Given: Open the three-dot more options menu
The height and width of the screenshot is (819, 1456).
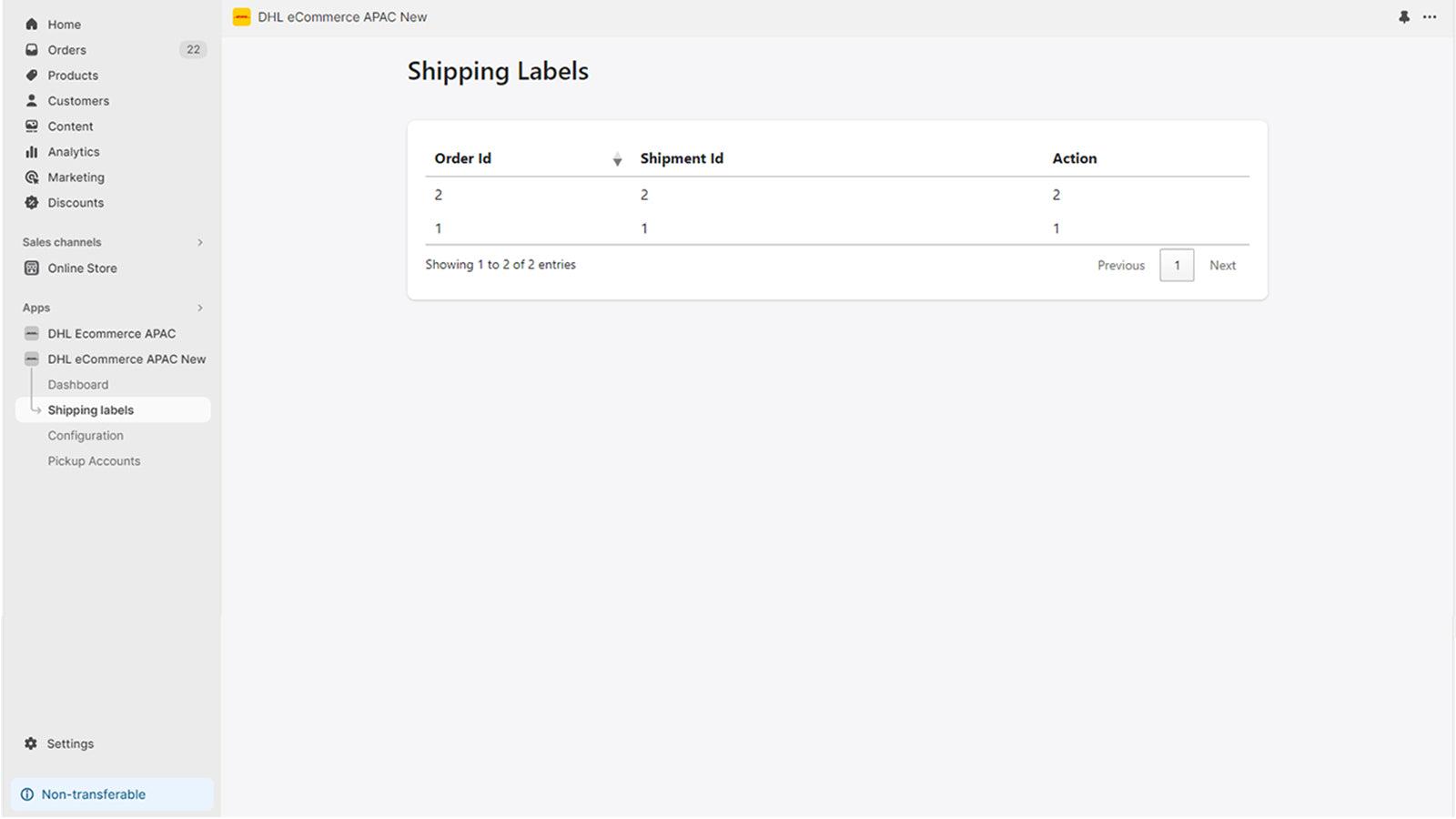Looking at the screenshot, I should click(1430, 17).
